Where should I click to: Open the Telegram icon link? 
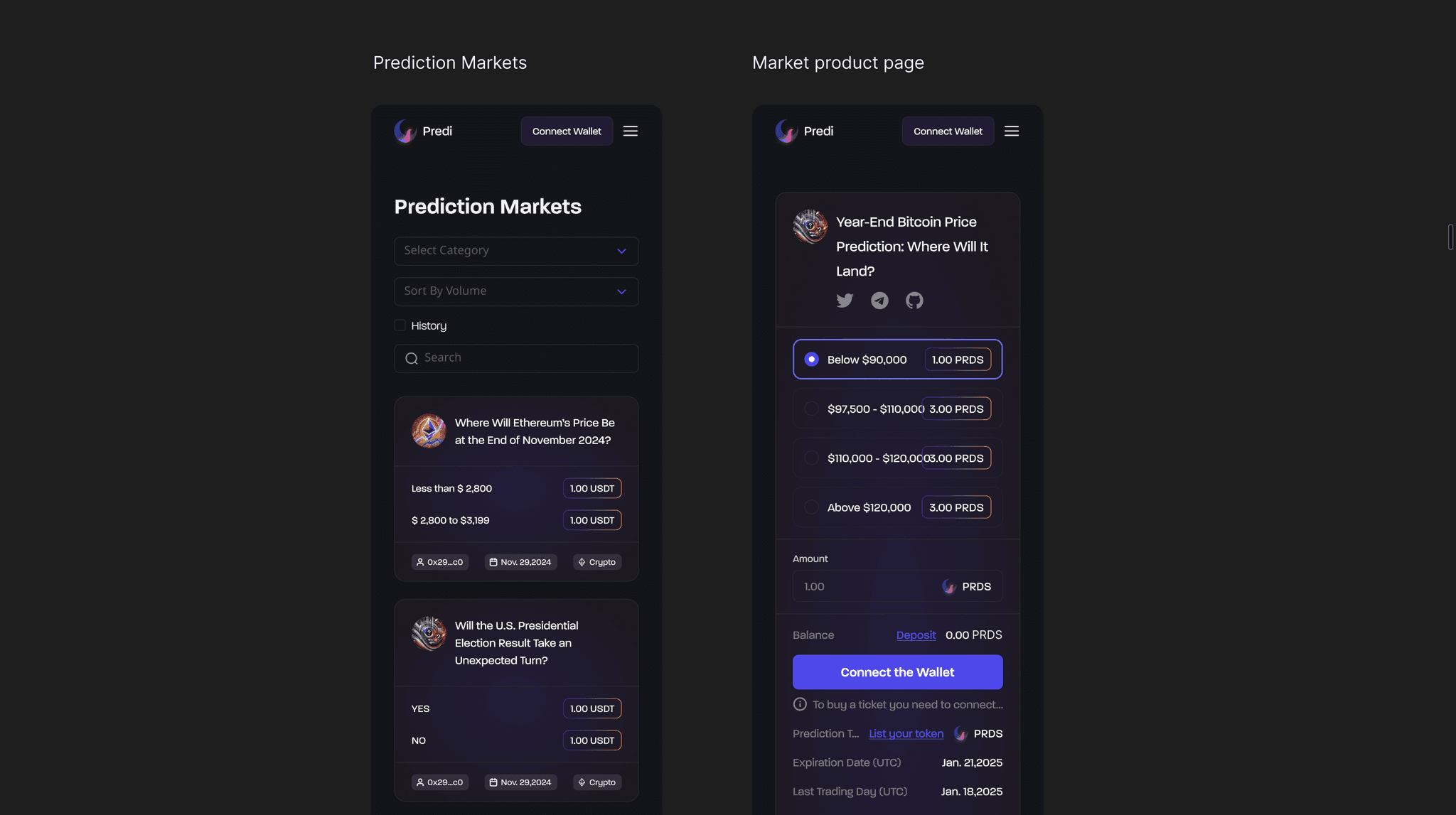click(879, 301)
